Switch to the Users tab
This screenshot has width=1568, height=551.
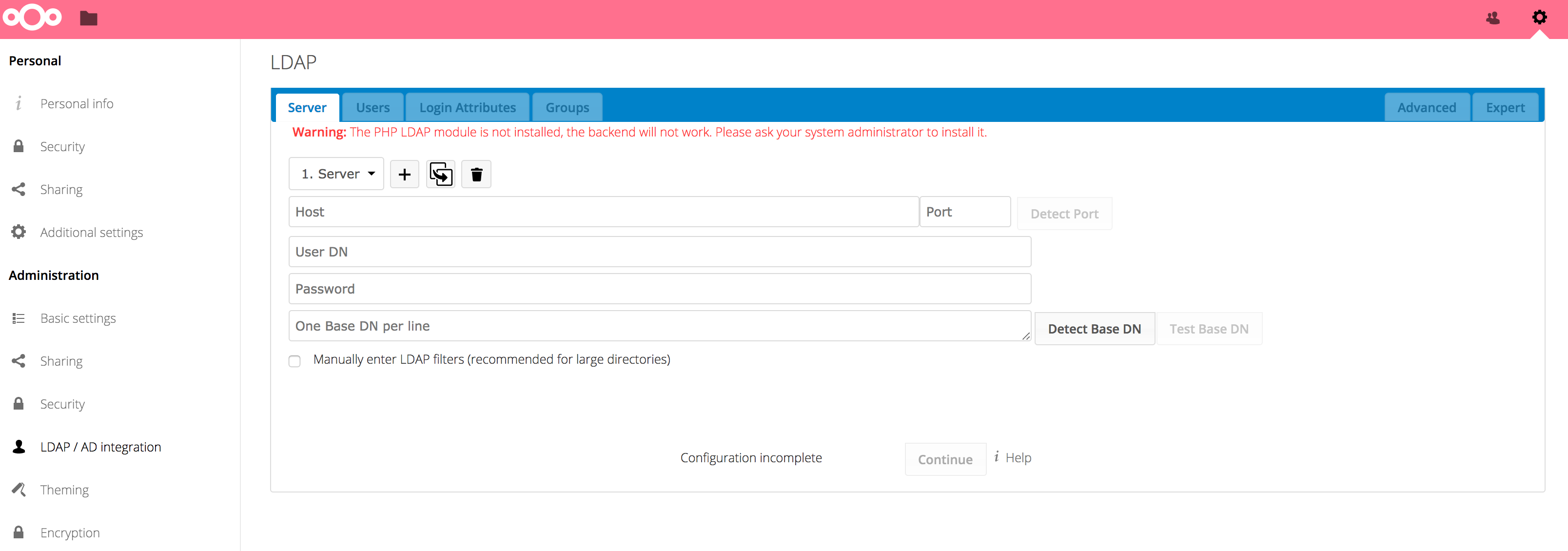click(x=372, y=108)
